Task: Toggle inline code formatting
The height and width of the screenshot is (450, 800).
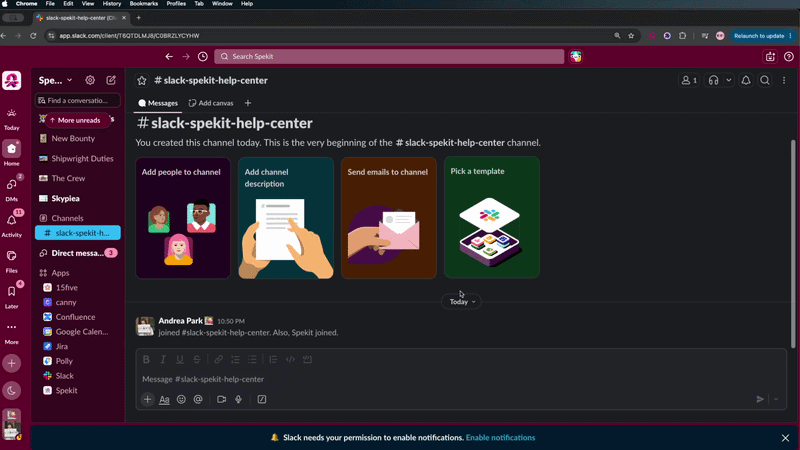Action: pos(290,359)
